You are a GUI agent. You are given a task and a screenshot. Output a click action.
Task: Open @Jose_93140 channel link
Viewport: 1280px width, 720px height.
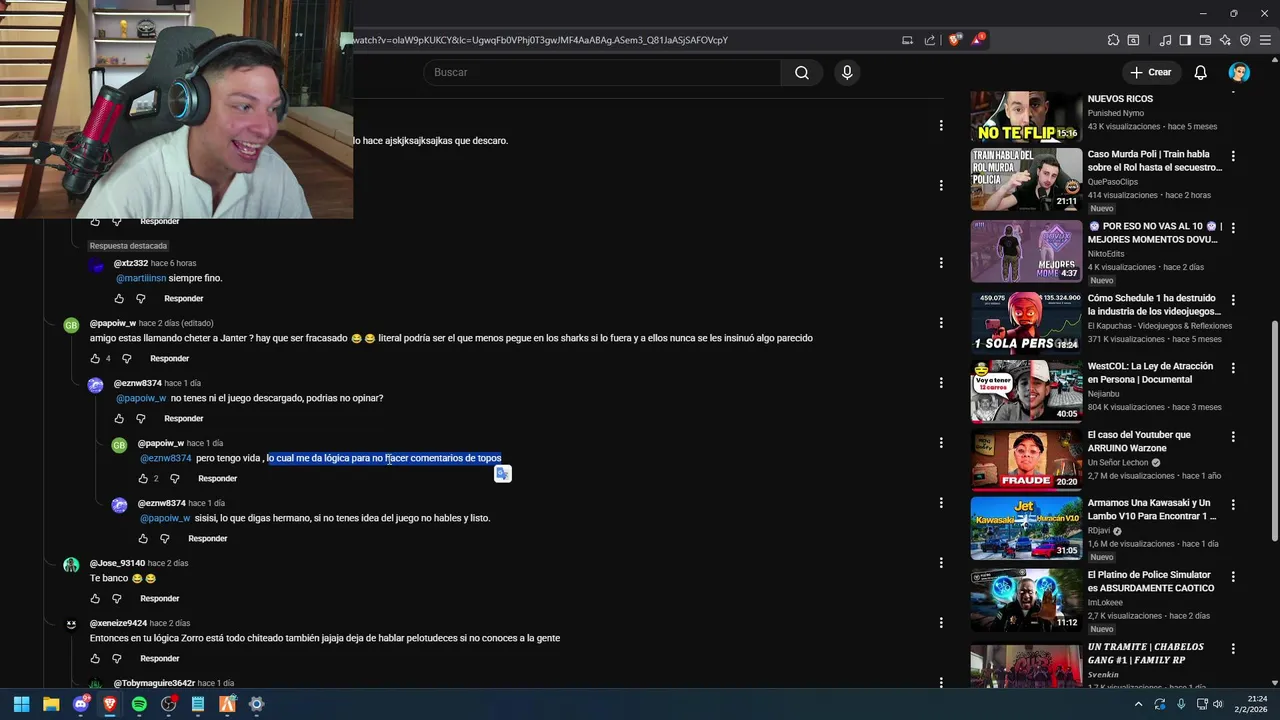coord(117,563)
